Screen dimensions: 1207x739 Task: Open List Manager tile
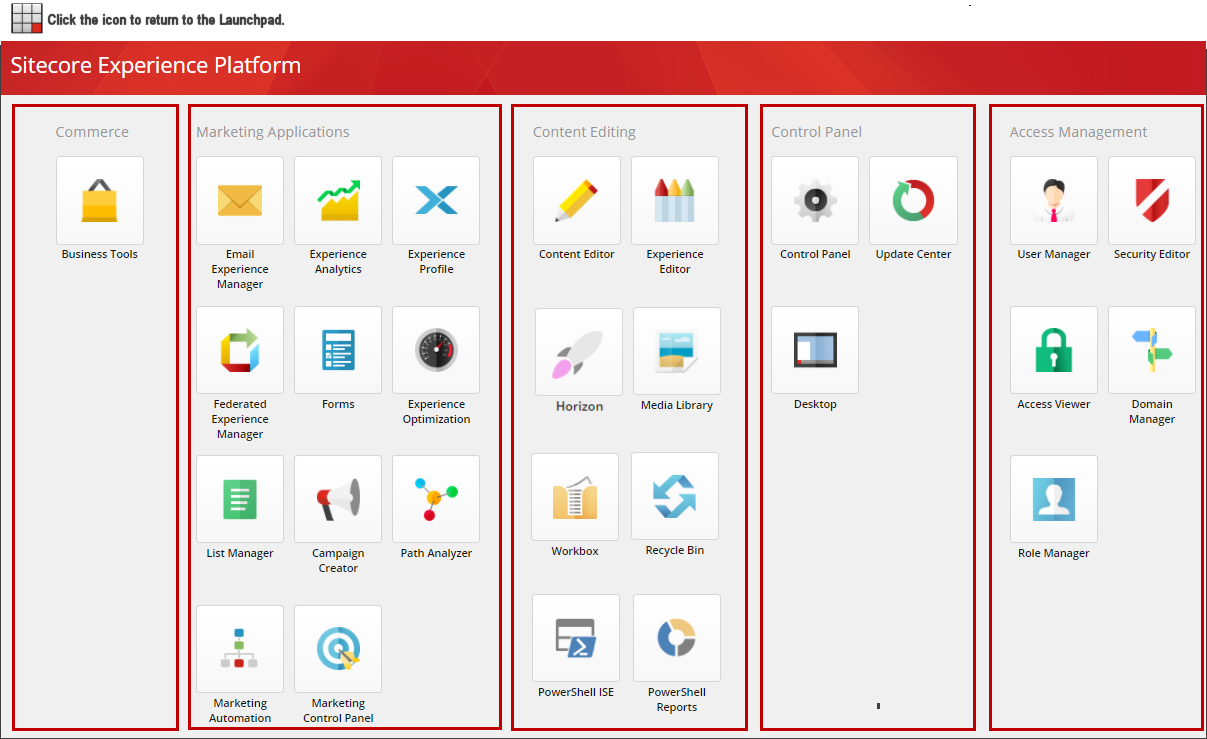[x=240, y=499]
